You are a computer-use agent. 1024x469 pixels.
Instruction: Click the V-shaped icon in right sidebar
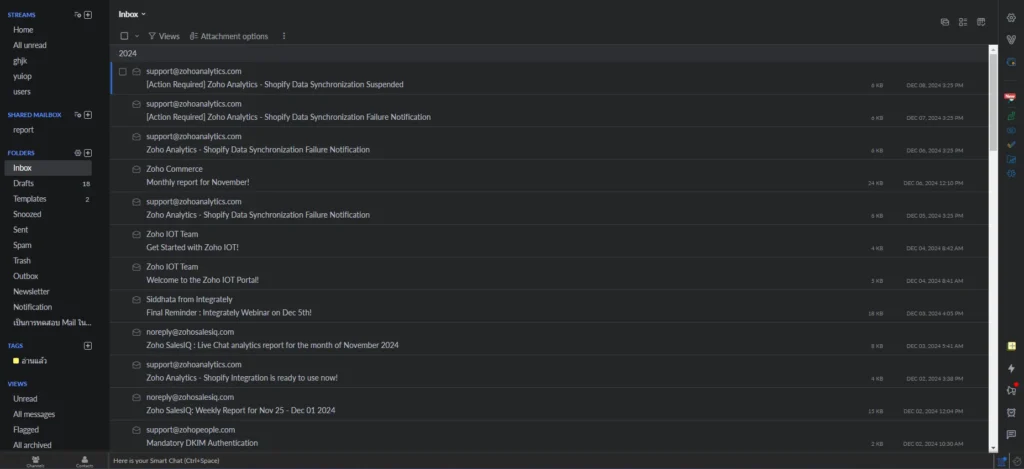coord(1011,40)
